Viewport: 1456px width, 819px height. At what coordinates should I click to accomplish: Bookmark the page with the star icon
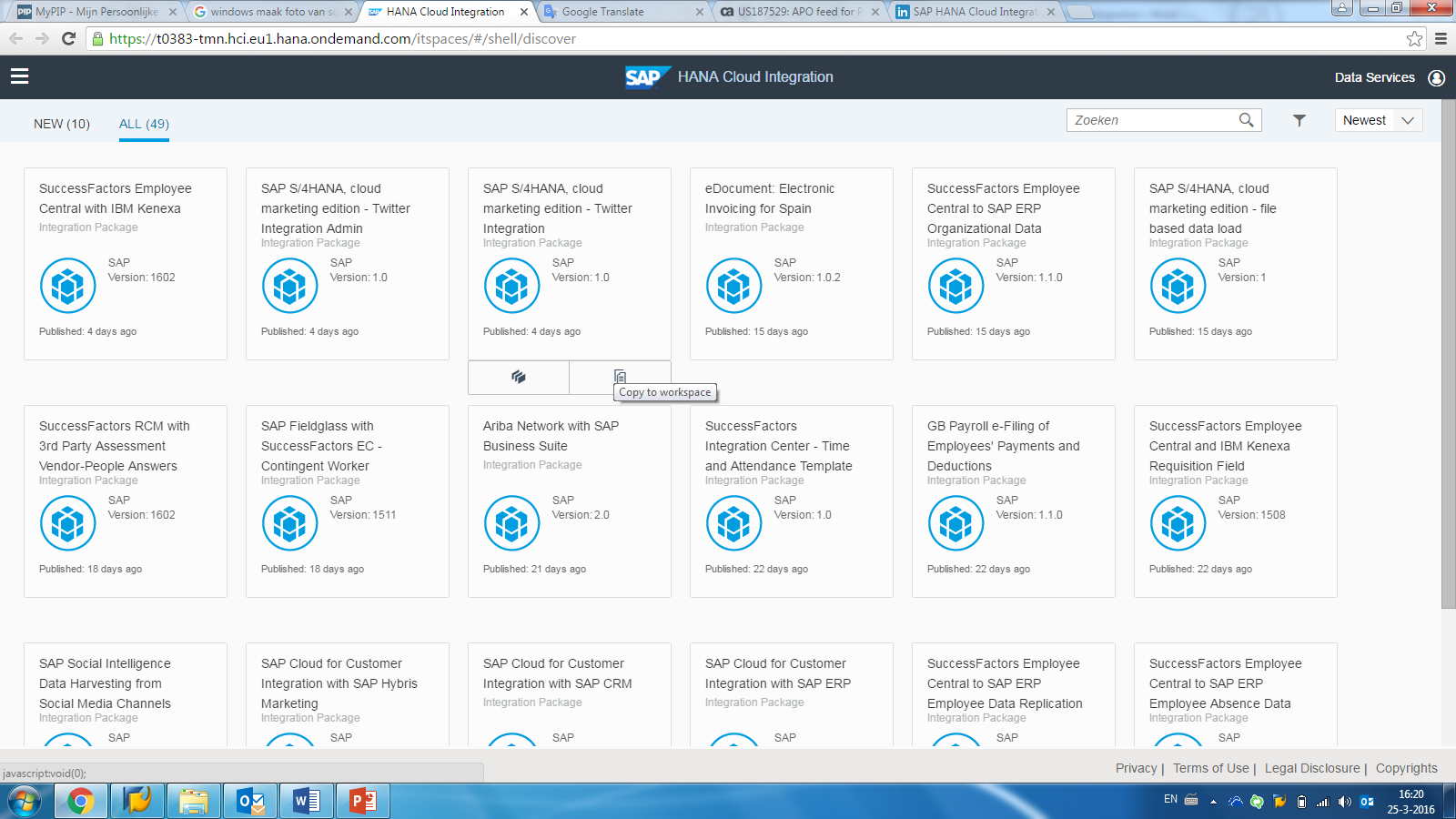[x=1414, y=38]
